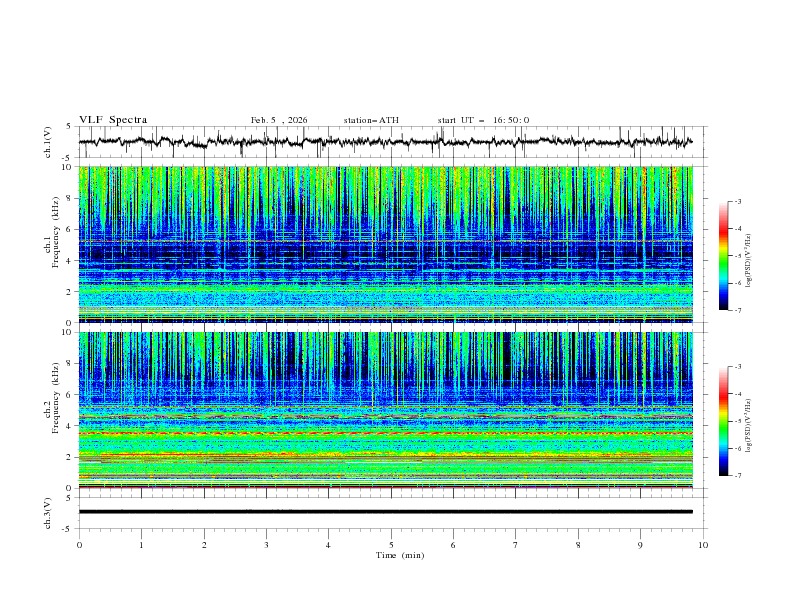
Task: Click the lower PSD color scale bar
Action: 723,421
